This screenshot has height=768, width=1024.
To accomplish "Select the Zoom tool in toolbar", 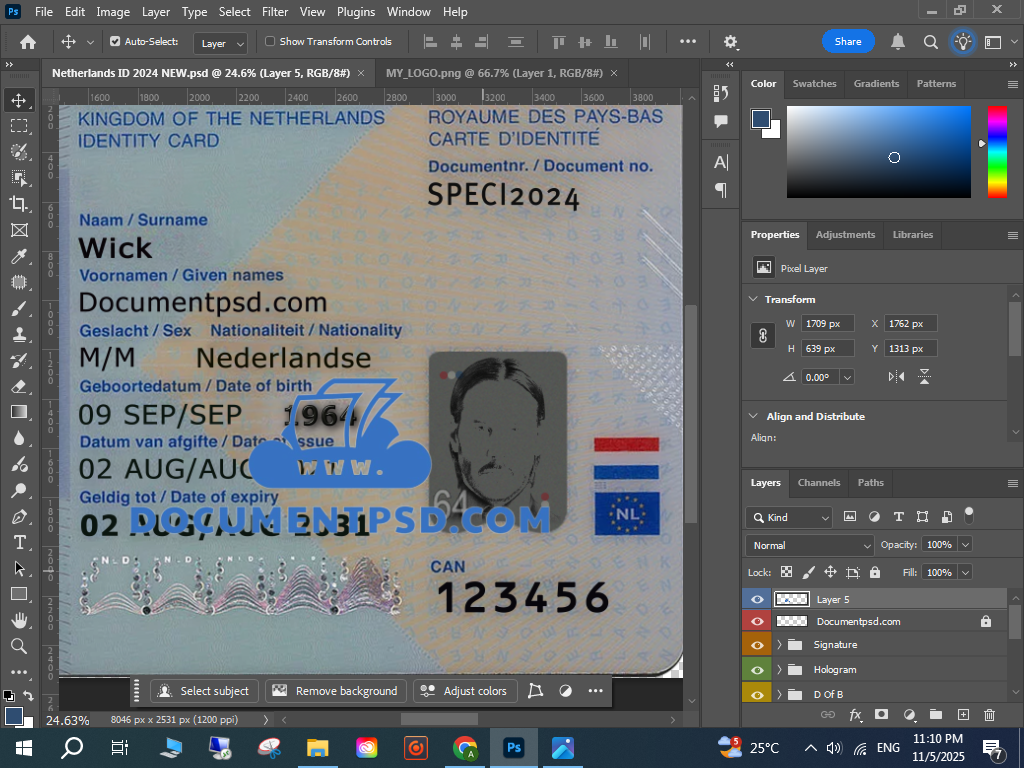I will pyautogui.click(x=19, y=646).
